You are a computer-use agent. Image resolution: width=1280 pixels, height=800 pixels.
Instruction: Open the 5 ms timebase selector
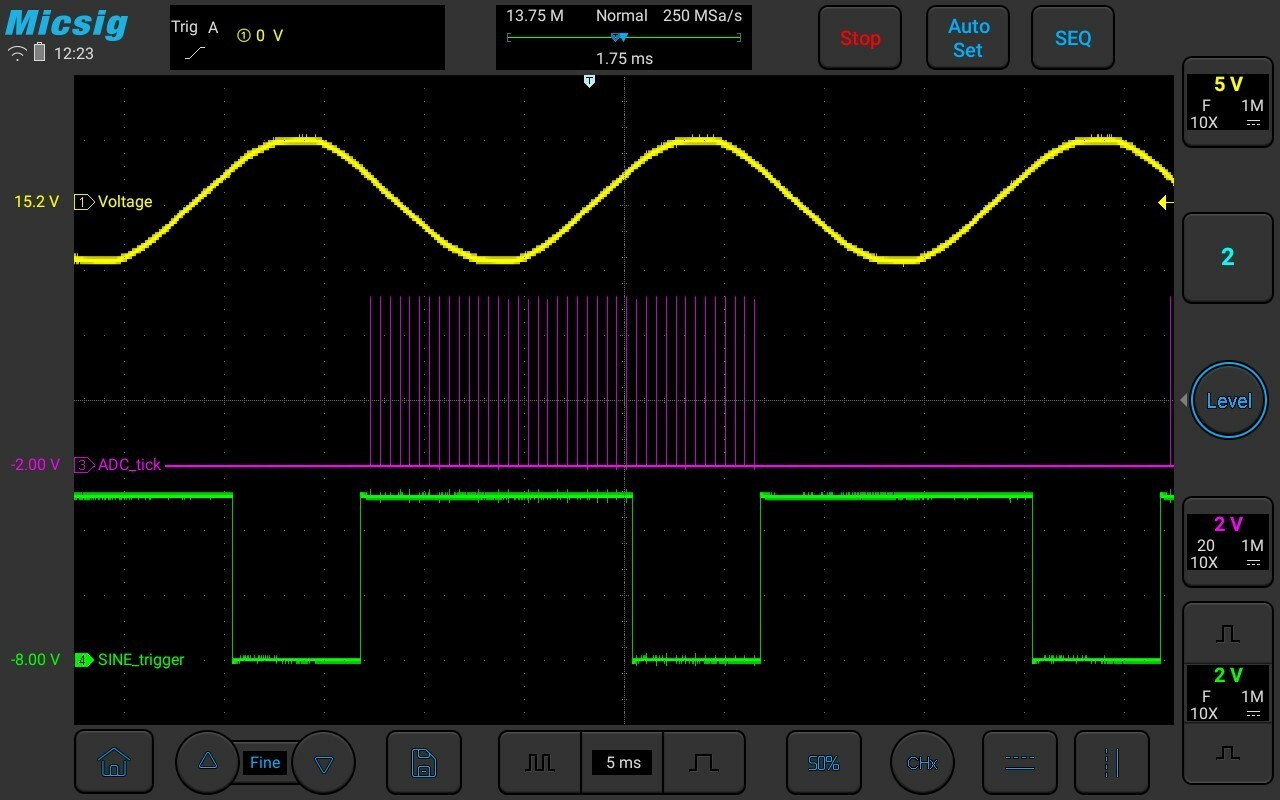(623, 763)
